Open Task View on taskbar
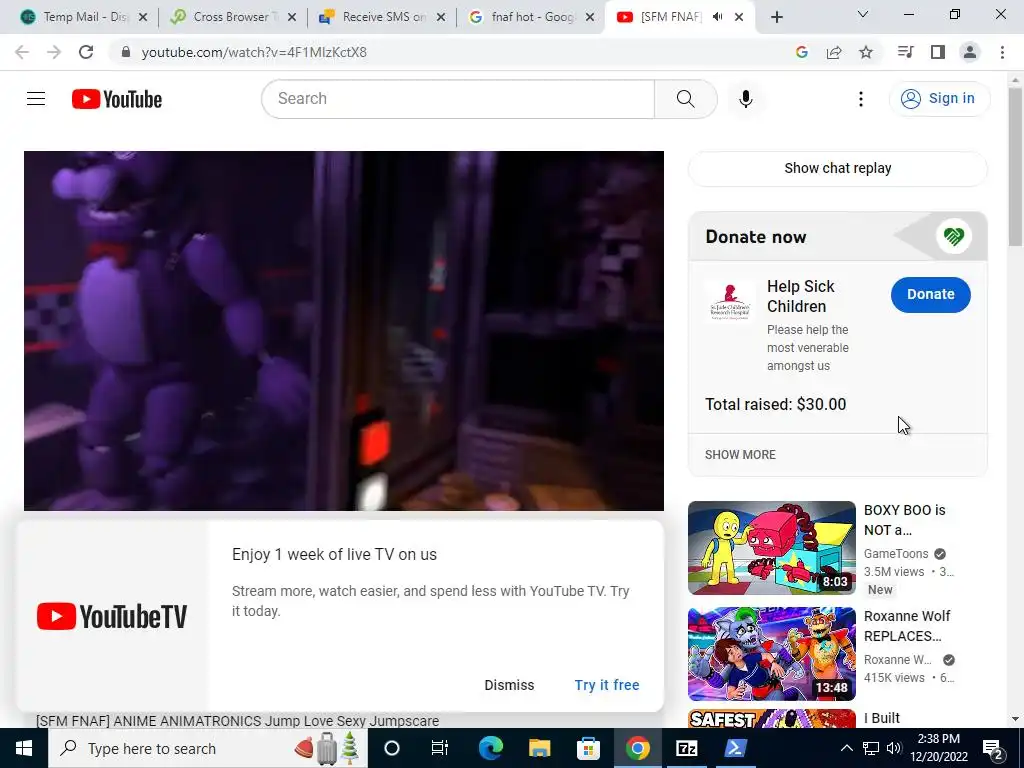The width and height of the screenshot is (1024, 768). coord(440,748)
